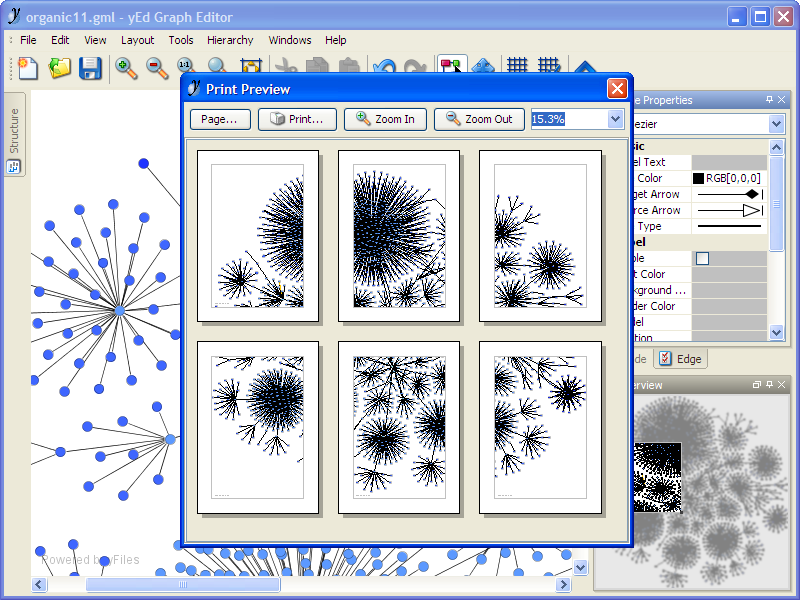The width and height of the screenshot is (800, 600).
Task: Click the Page... button in Print Preview
Action: click(220, 119)
